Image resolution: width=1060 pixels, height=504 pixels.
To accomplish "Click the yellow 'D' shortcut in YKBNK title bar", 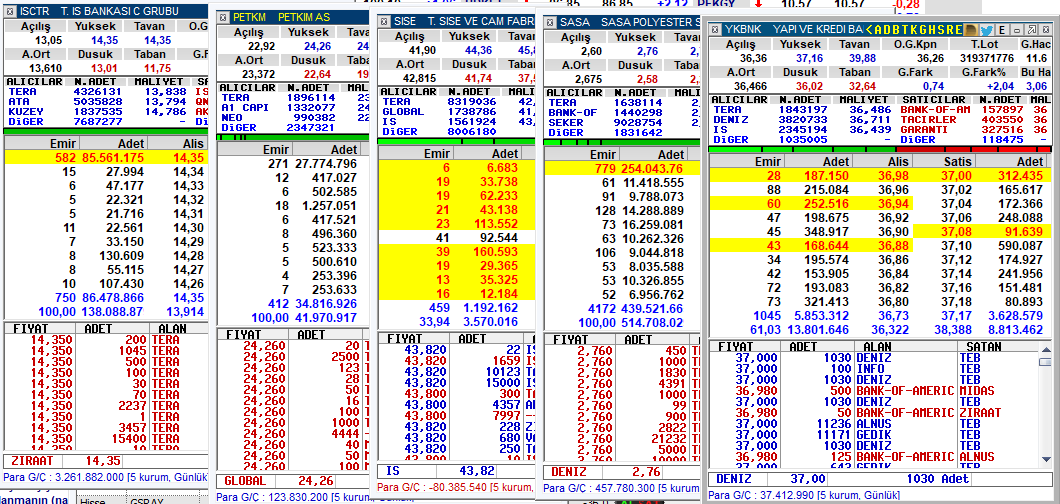I will (887, 30).
